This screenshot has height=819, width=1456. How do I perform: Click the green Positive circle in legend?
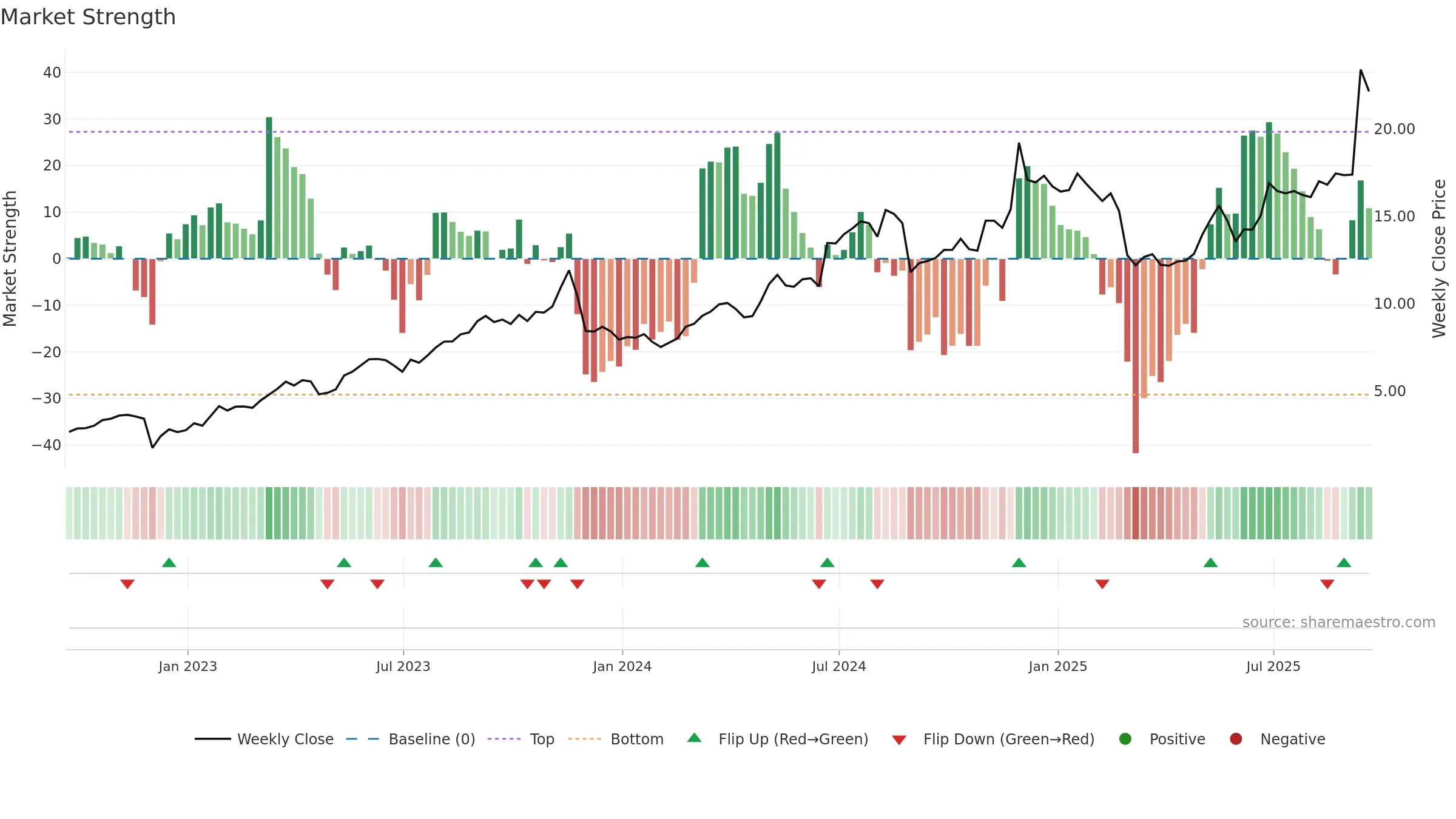[1125, 739]
